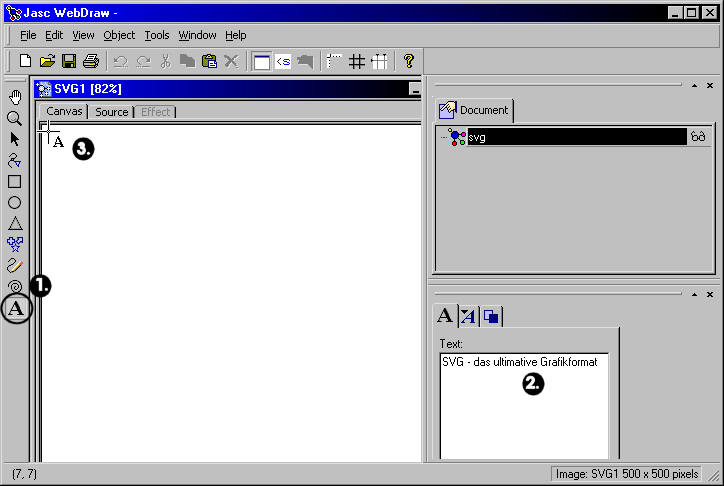Collapse the text properties panel arrow

[x=694, y=294]
